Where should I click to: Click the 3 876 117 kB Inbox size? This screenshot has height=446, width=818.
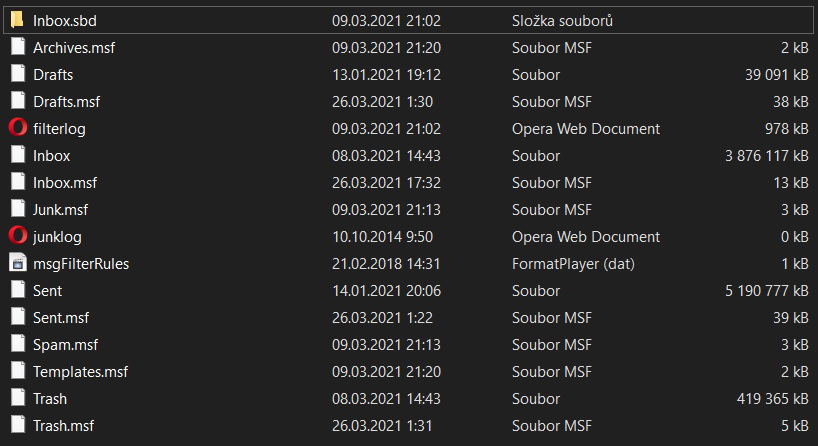click(765, 155)
